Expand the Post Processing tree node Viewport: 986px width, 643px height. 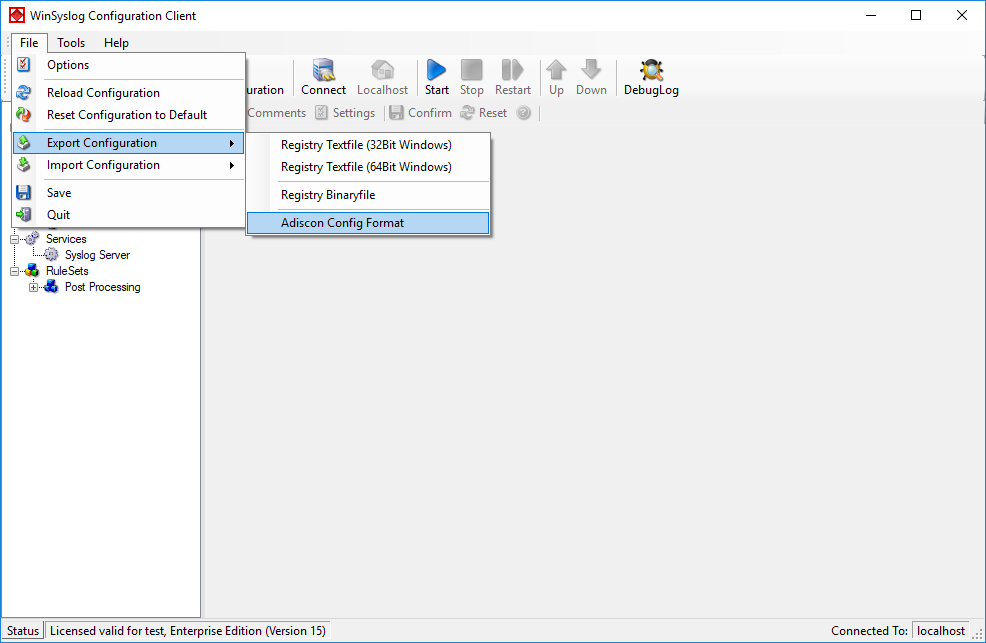[33, 287]
